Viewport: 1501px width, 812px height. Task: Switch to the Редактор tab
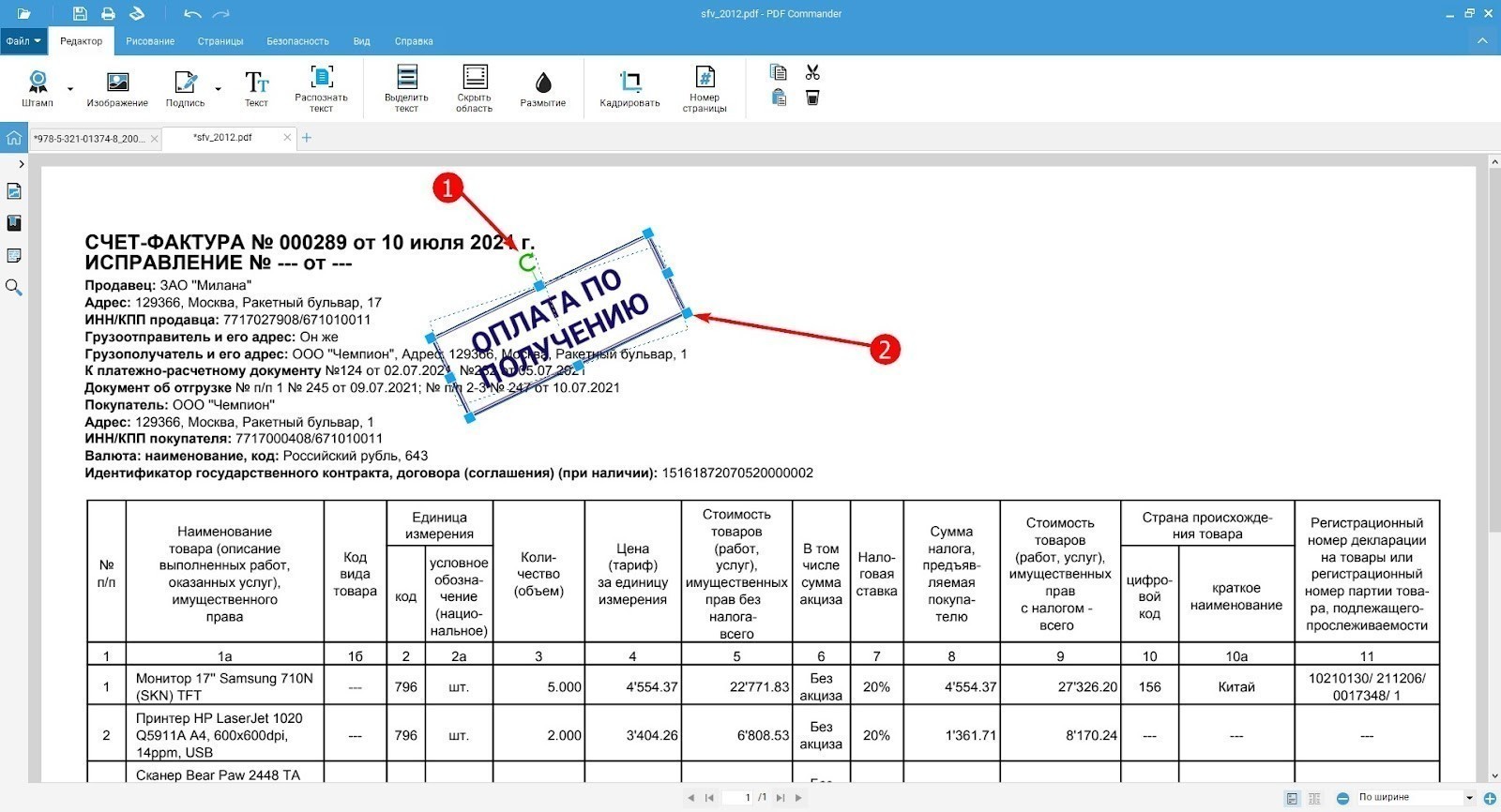[82, 41]
